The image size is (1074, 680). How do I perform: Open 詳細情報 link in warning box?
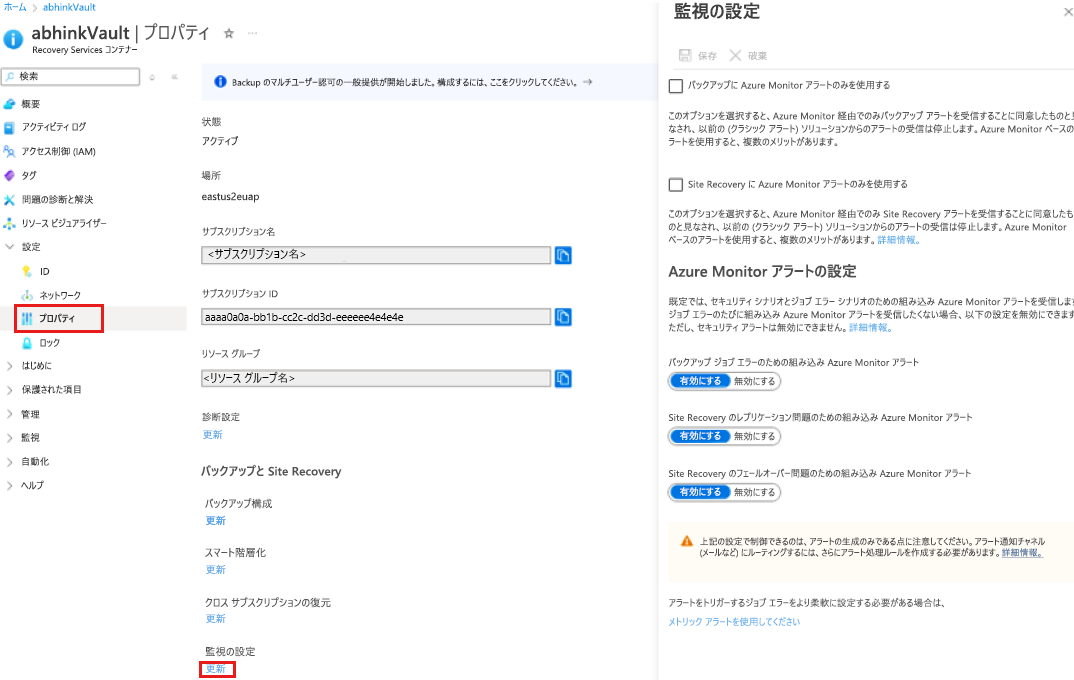[1021, 553]
